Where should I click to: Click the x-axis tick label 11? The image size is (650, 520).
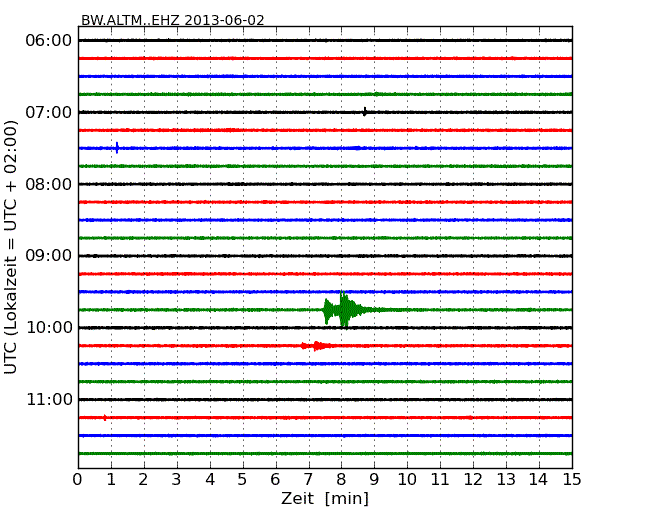point(440,480)
